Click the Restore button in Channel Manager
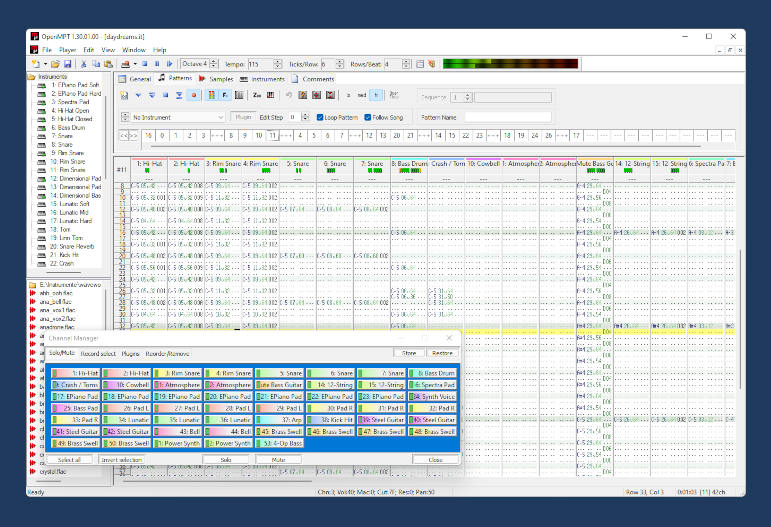Viewport: 771px width, 527px height. (442, 353)
